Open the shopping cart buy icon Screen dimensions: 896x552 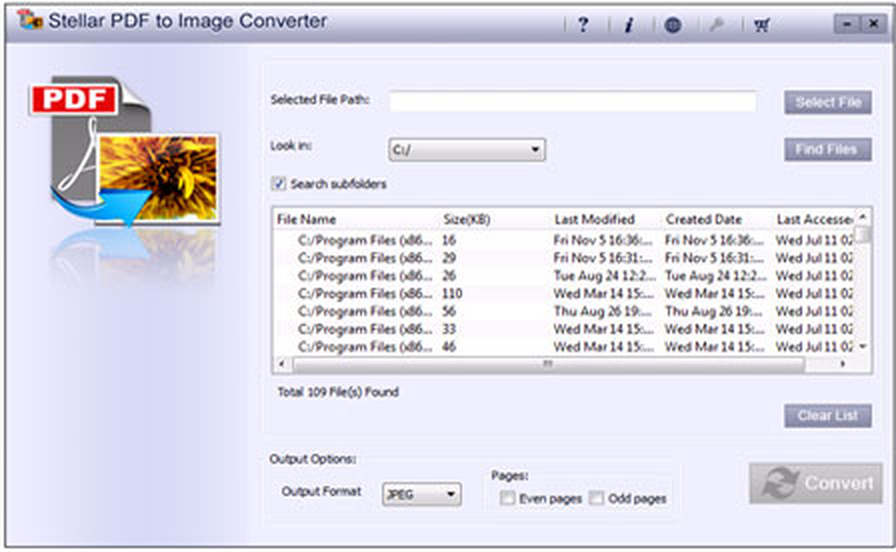[x=761, y=25]
